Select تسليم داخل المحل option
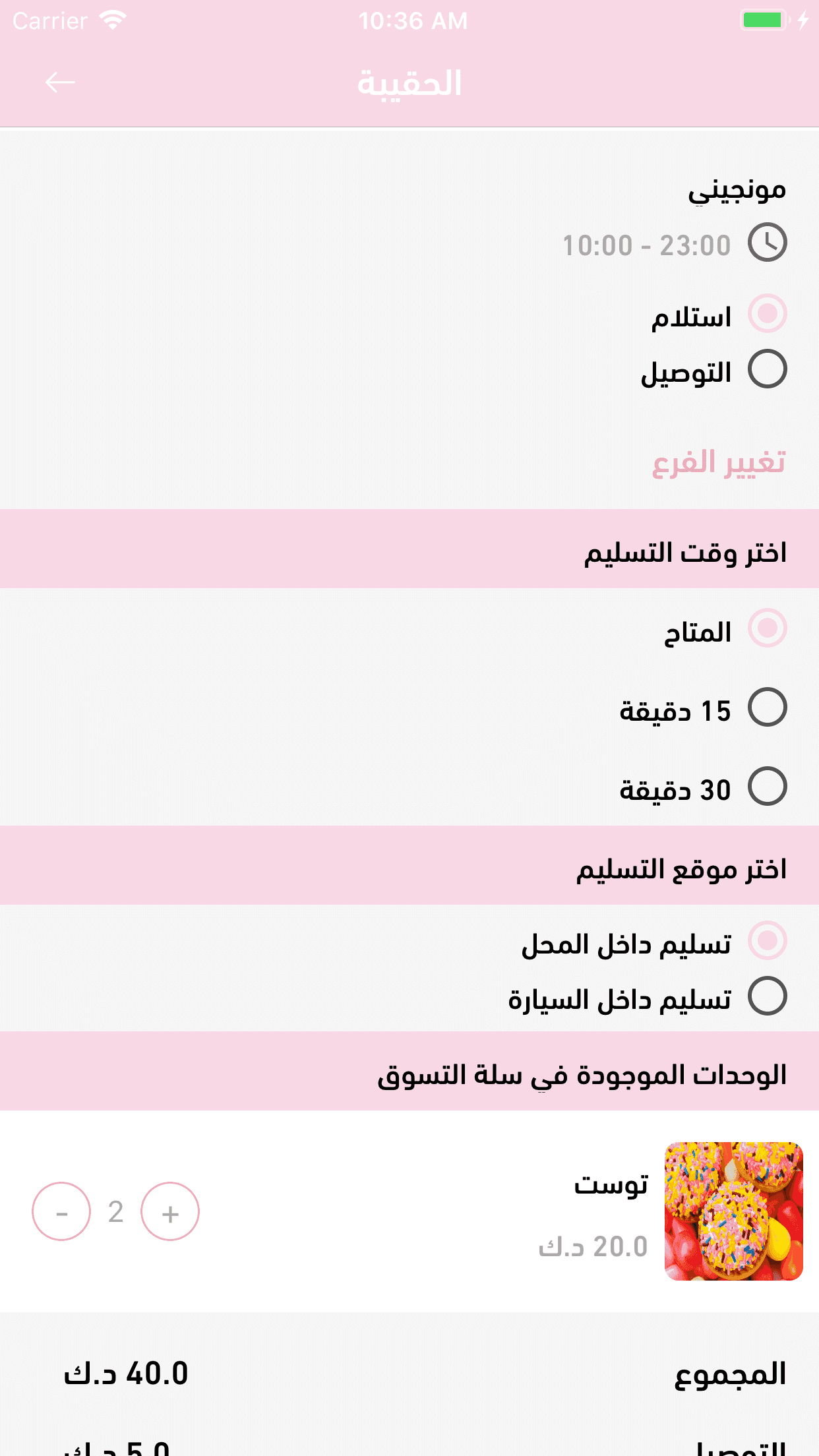Viewport: 819px width, 1456px height. pyautogui.click(x=767, y=940)
